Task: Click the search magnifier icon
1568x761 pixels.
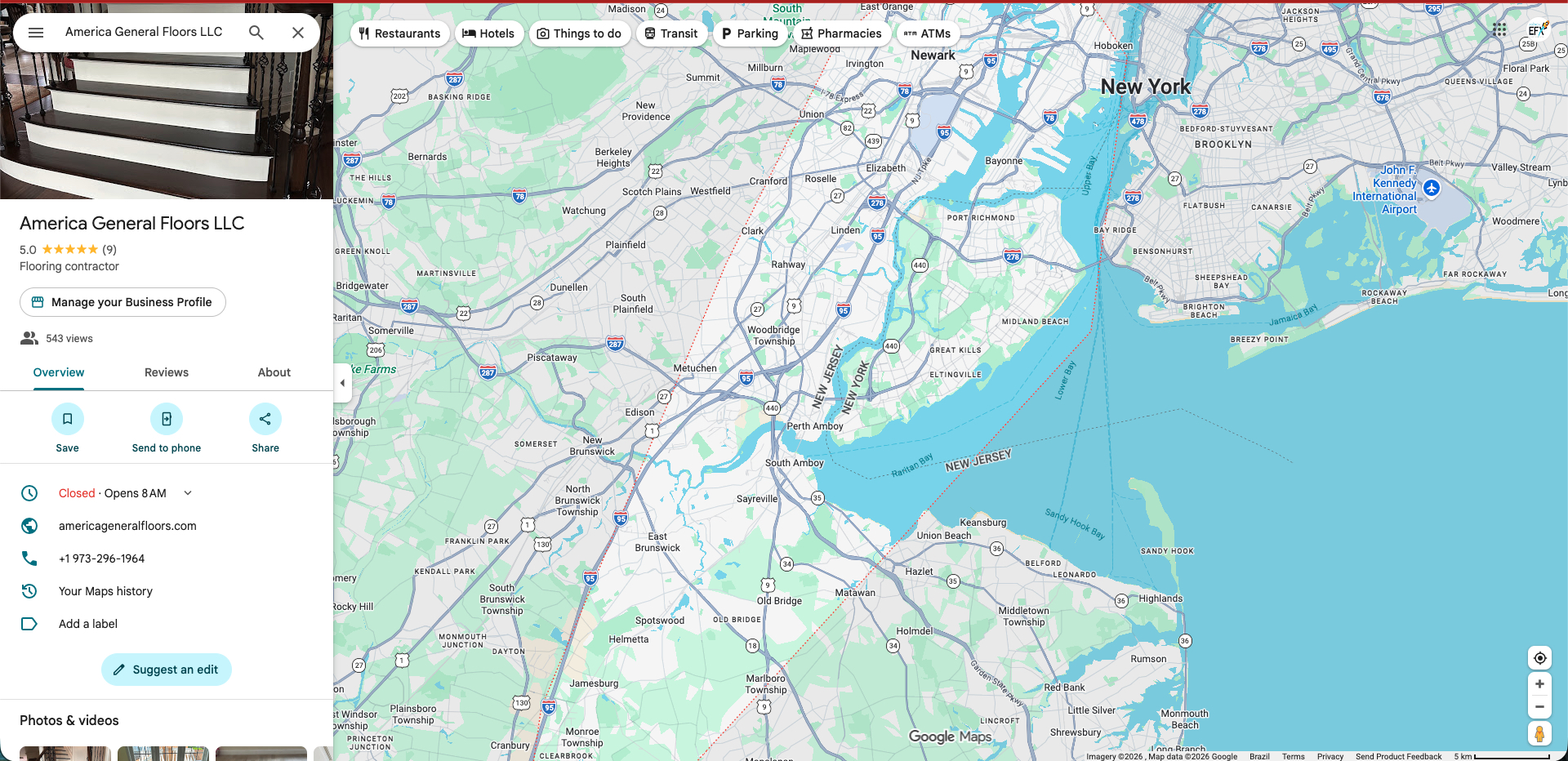Action: tap(256, 33)
